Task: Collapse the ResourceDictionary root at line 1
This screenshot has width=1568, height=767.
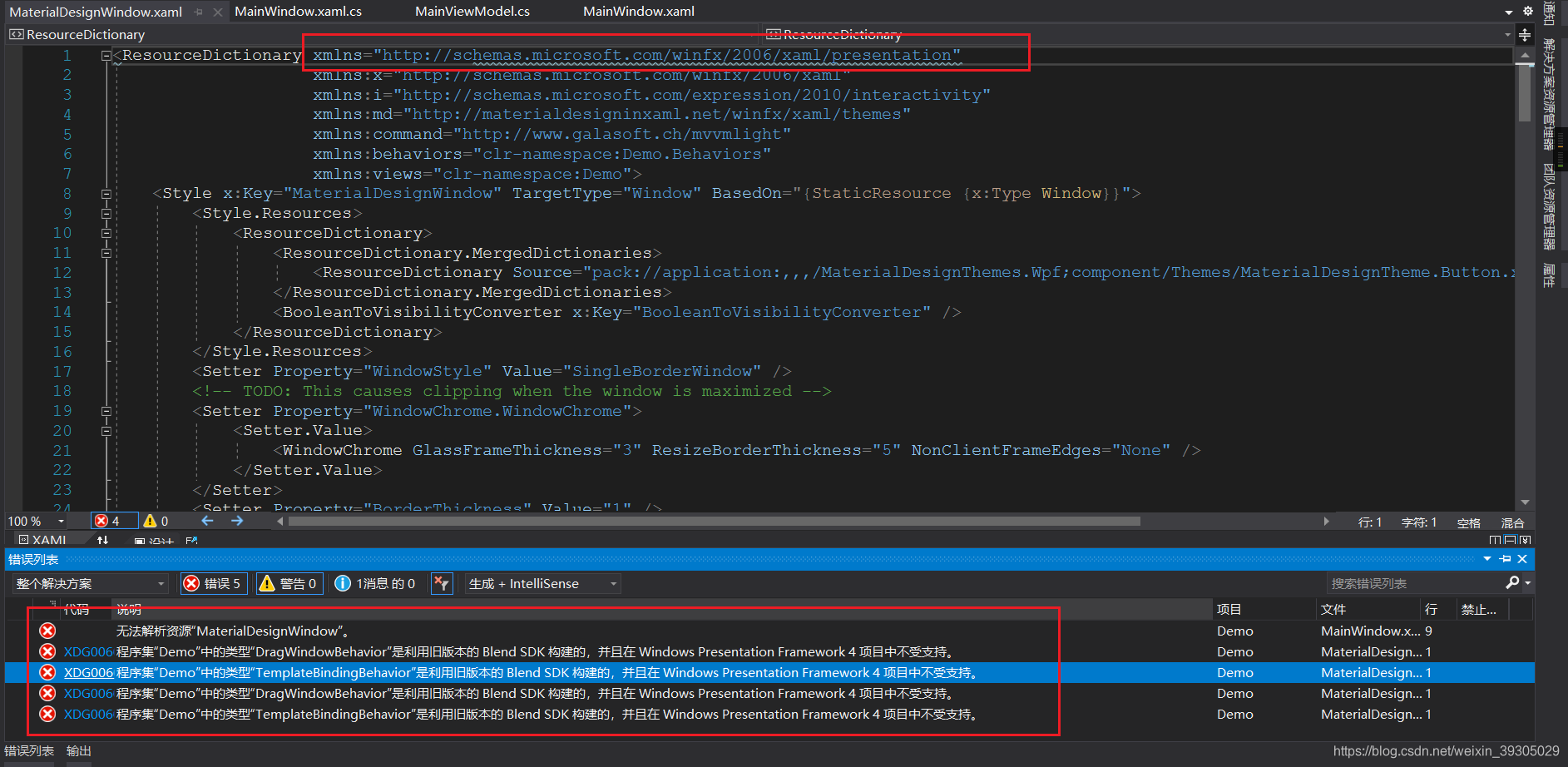Action: click(106, 56)
